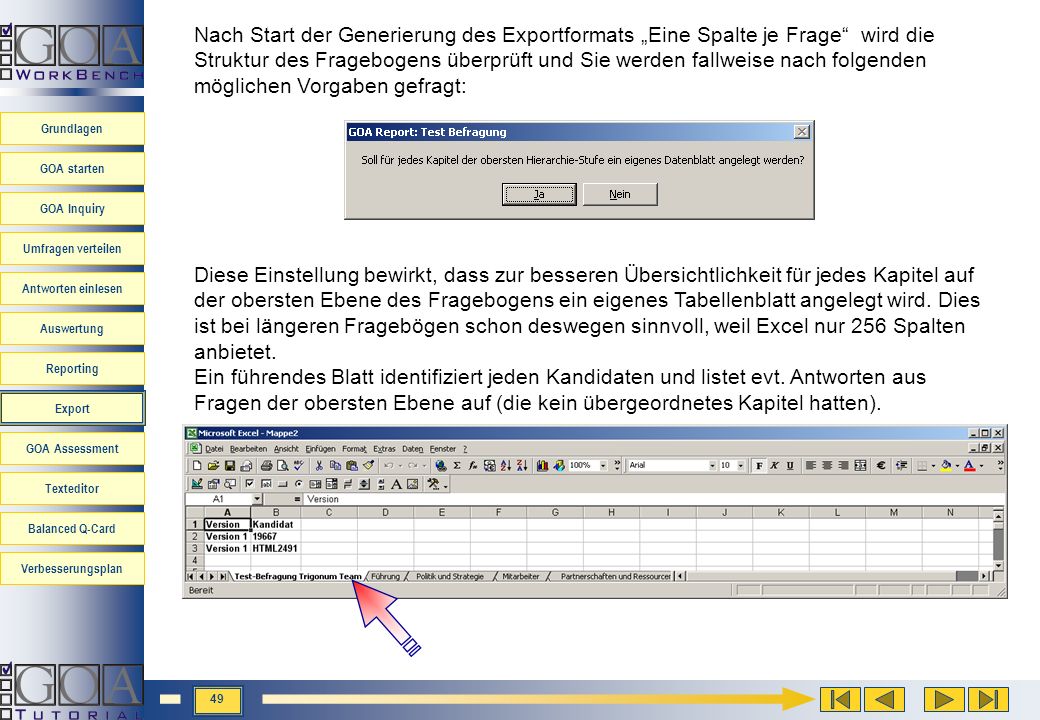Click the hammer tools icon in forms toolbar
This screenshot has height=720, width=1040.
click(x=433, y=484)
